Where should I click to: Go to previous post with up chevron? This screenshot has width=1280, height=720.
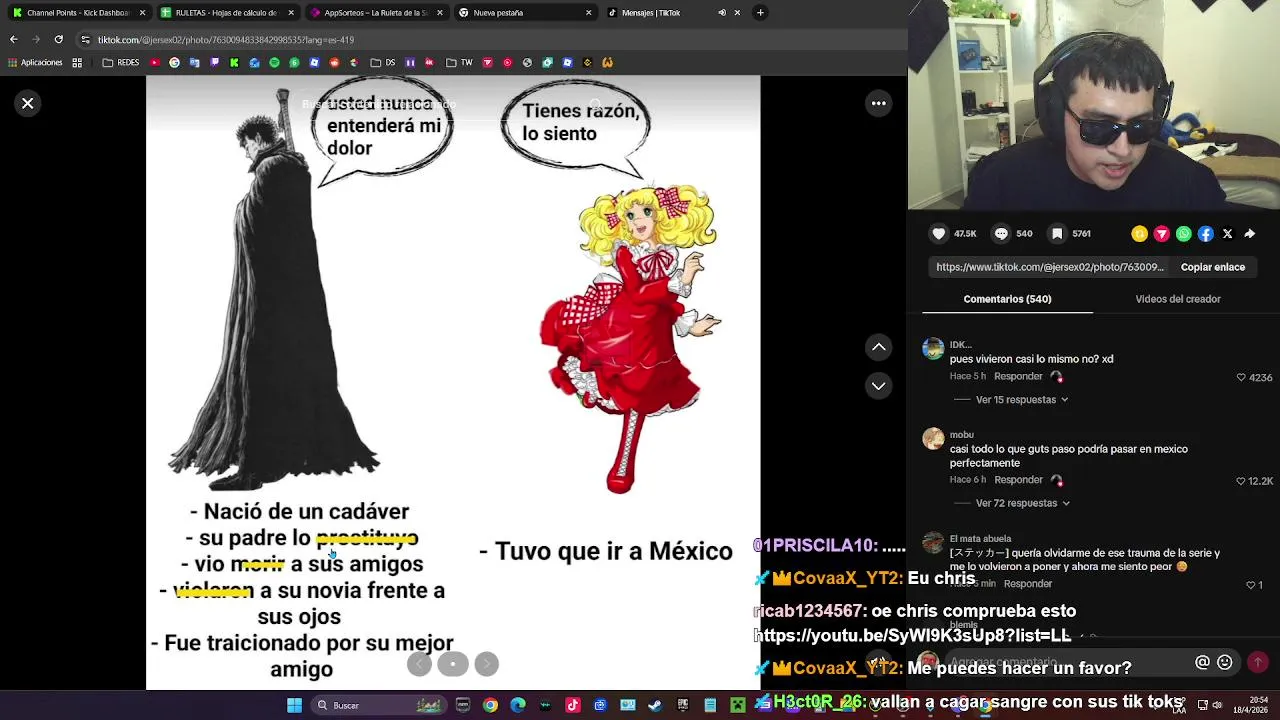tap(878, 347)
